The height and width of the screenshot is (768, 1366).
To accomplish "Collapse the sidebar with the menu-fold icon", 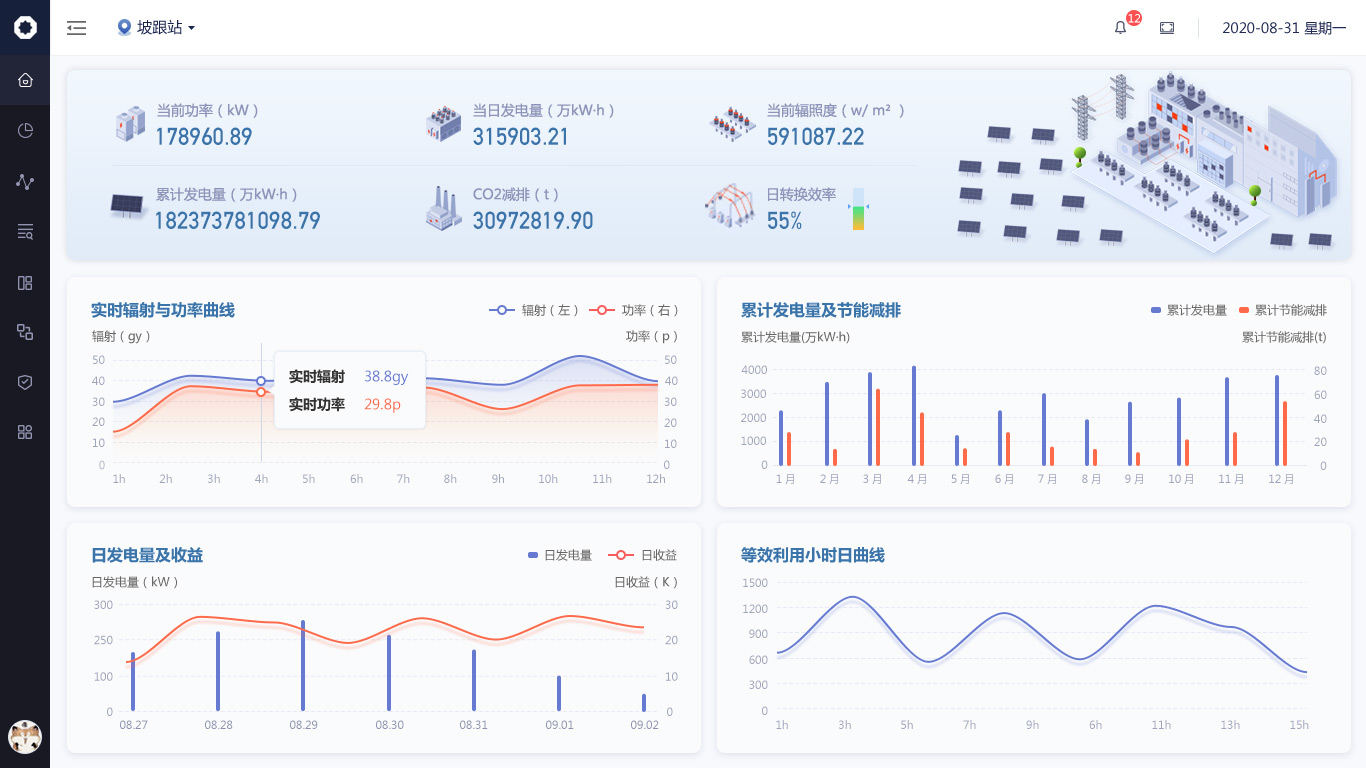I will (77, 28).
